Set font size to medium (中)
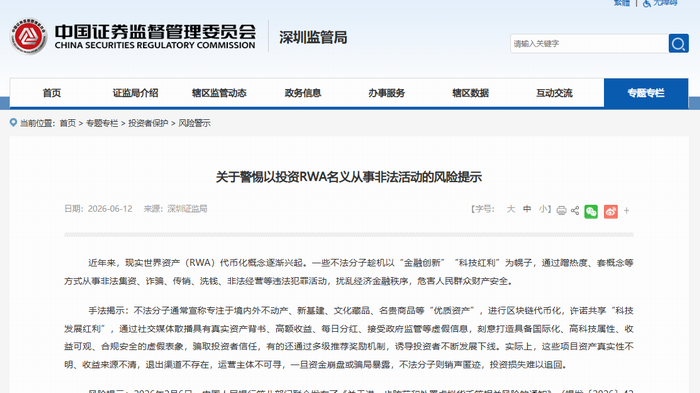Image resolution: width=700 pixels, height=393 pixels. tap(527, 209)
